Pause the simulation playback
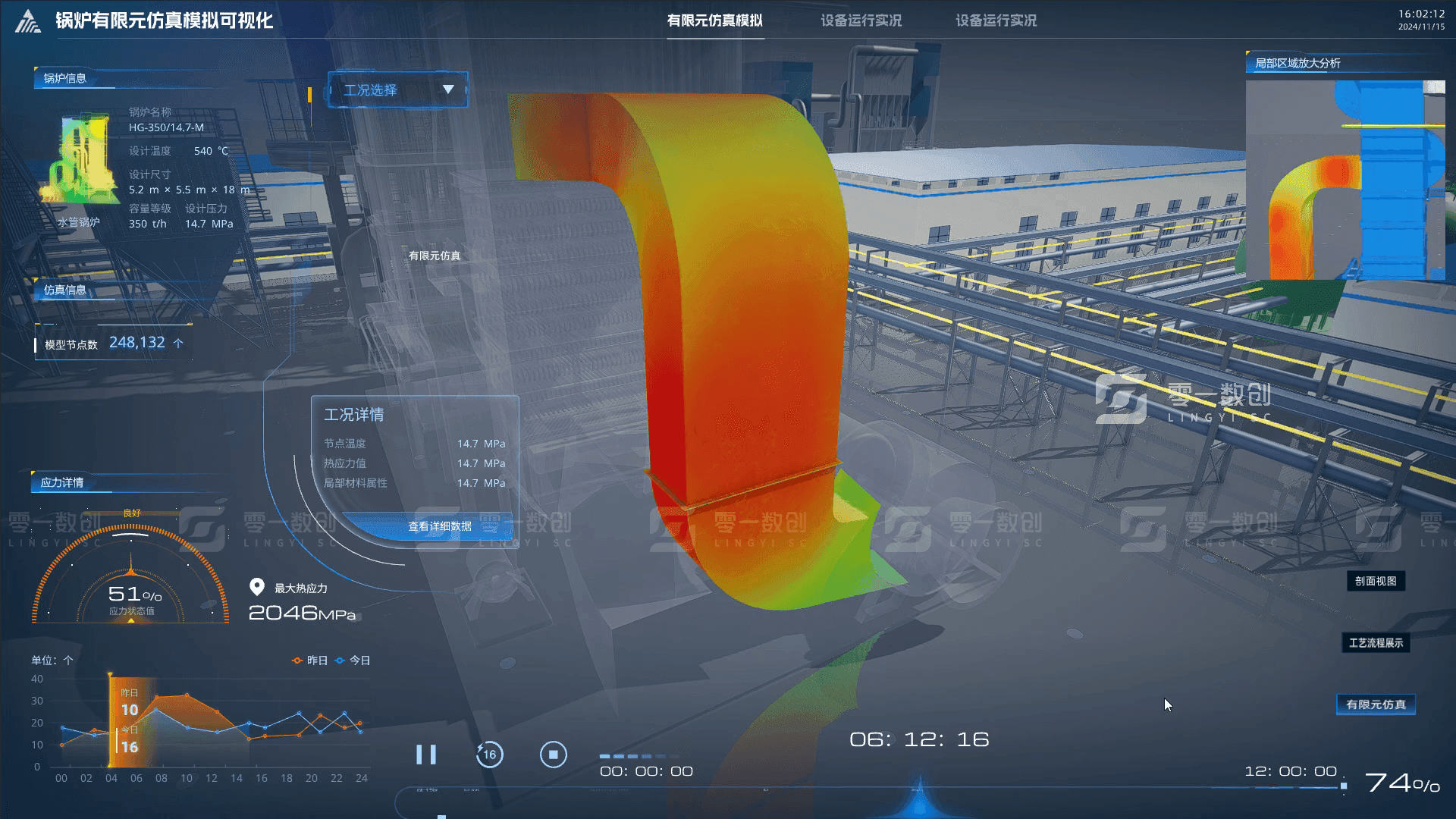The image size is (1456, 819). 426,755
